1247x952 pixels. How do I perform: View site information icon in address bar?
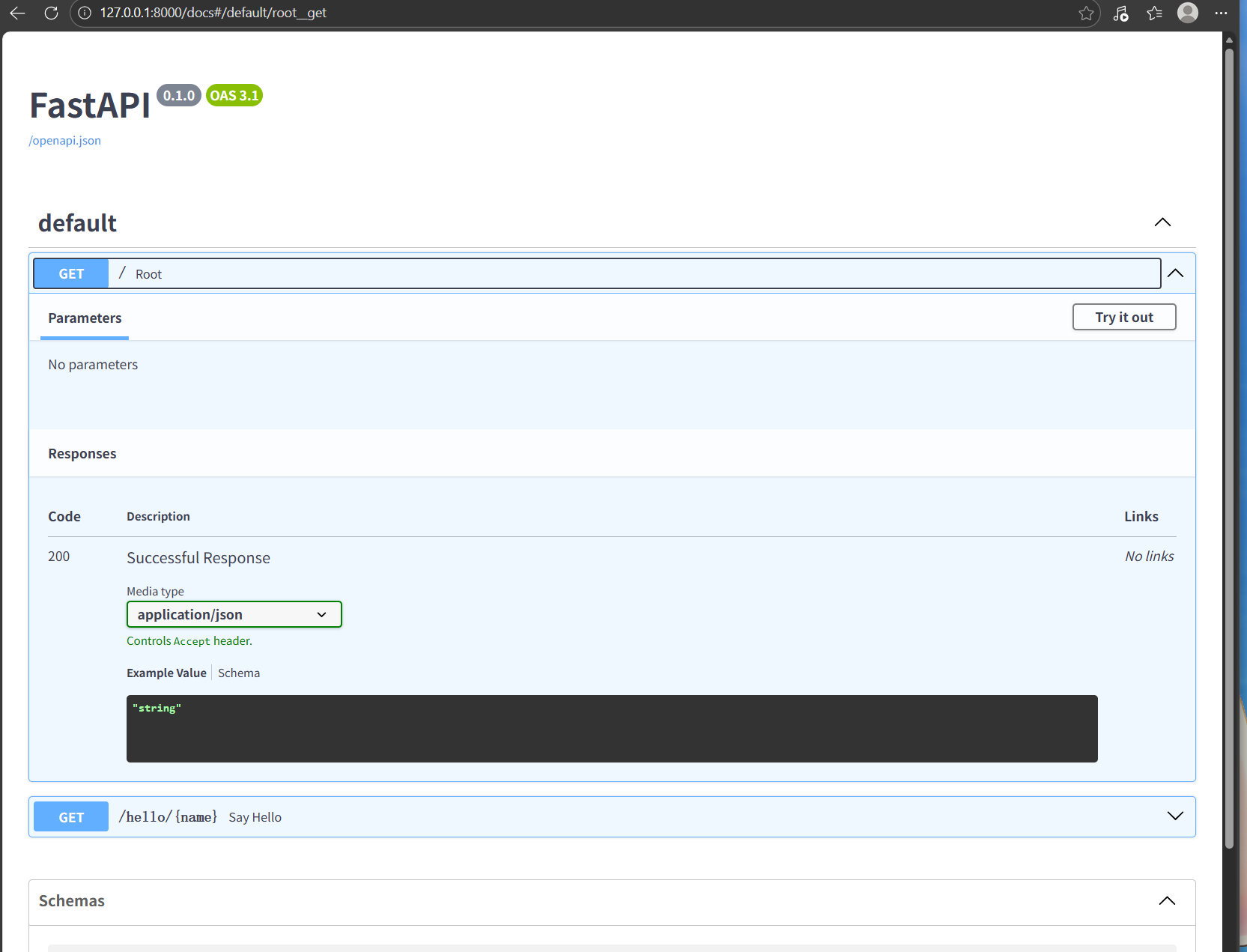(x=85, y=13)
